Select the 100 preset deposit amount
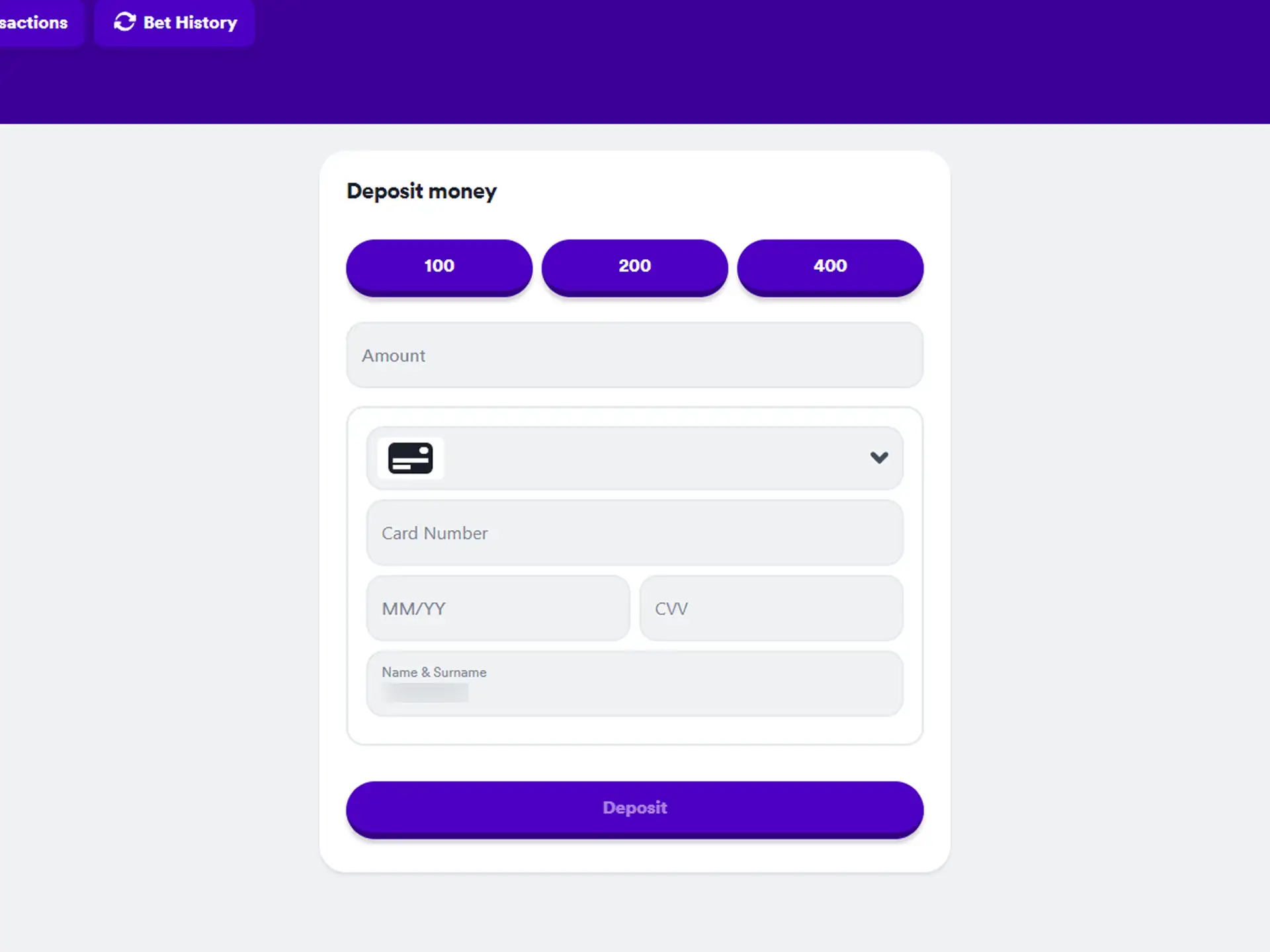 click(439, 266)
